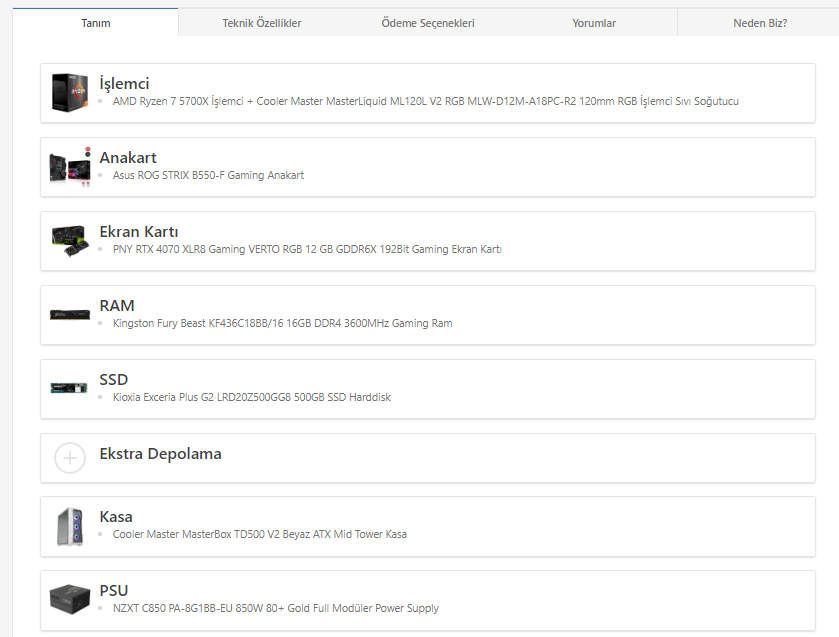Image resolution: width=839 pixels, height=637 pixels.
Task: Click the İşlemci heading
Action: click(x=124, y=84)
